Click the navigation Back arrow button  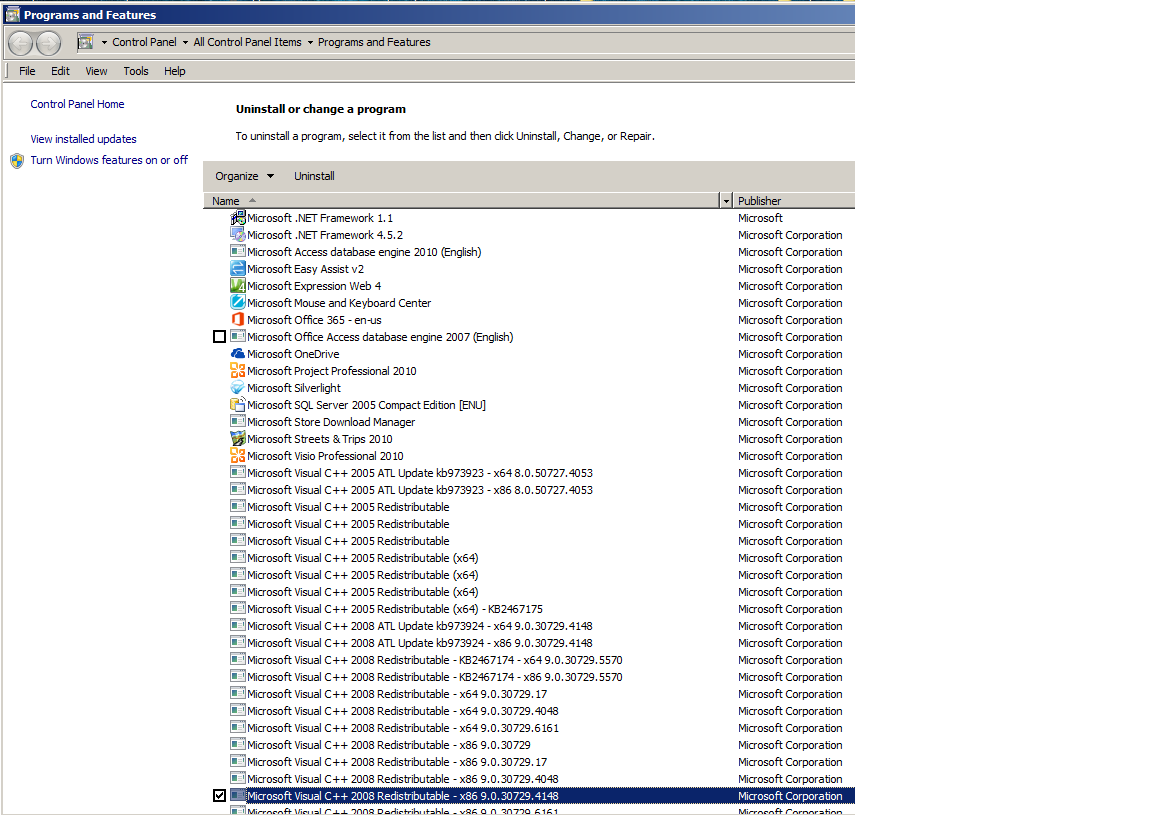tap(21, 43)
